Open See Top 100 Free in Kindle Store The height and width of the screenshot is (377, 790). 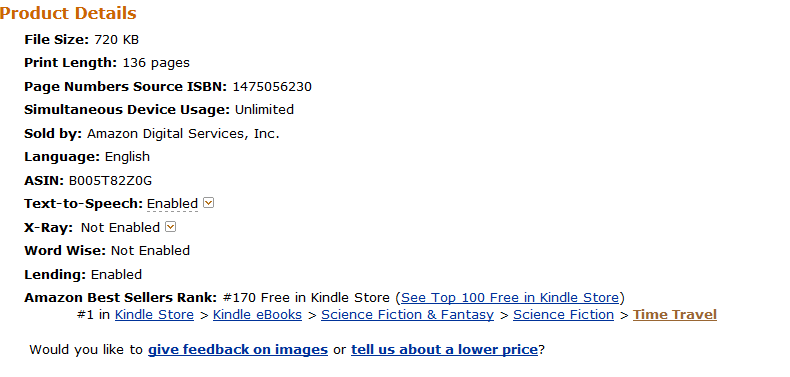click(x=510, y=297)
